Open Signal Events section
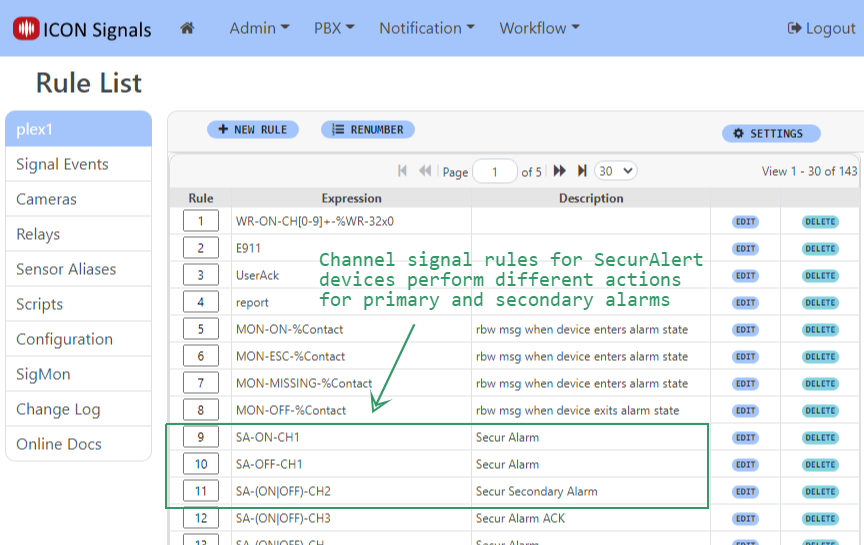 click(78, 164)
